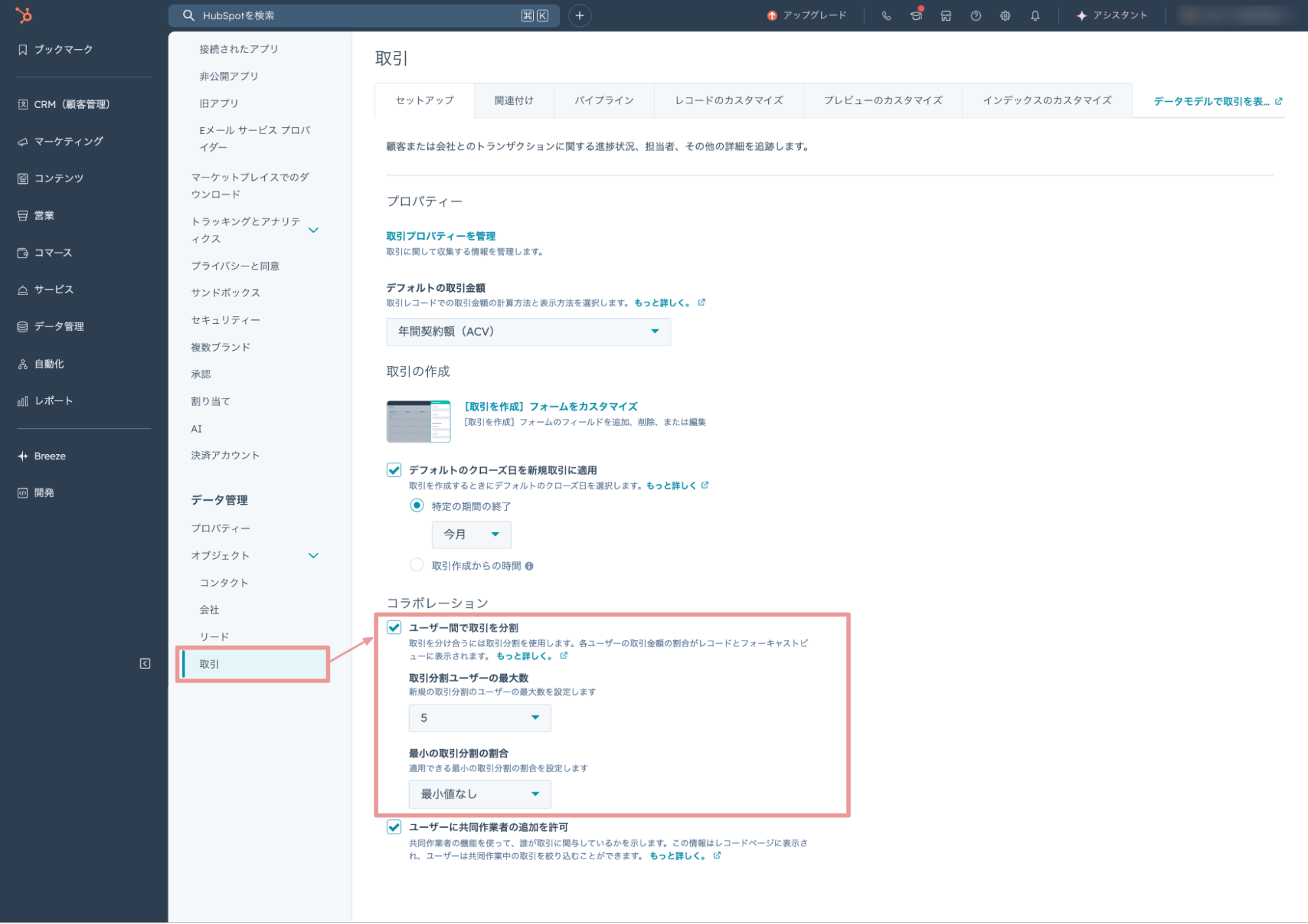This screenshot has width=1308, height=924.
Task: Click 取引プロパティーを管理 link
Action: [x=440, y=236]
